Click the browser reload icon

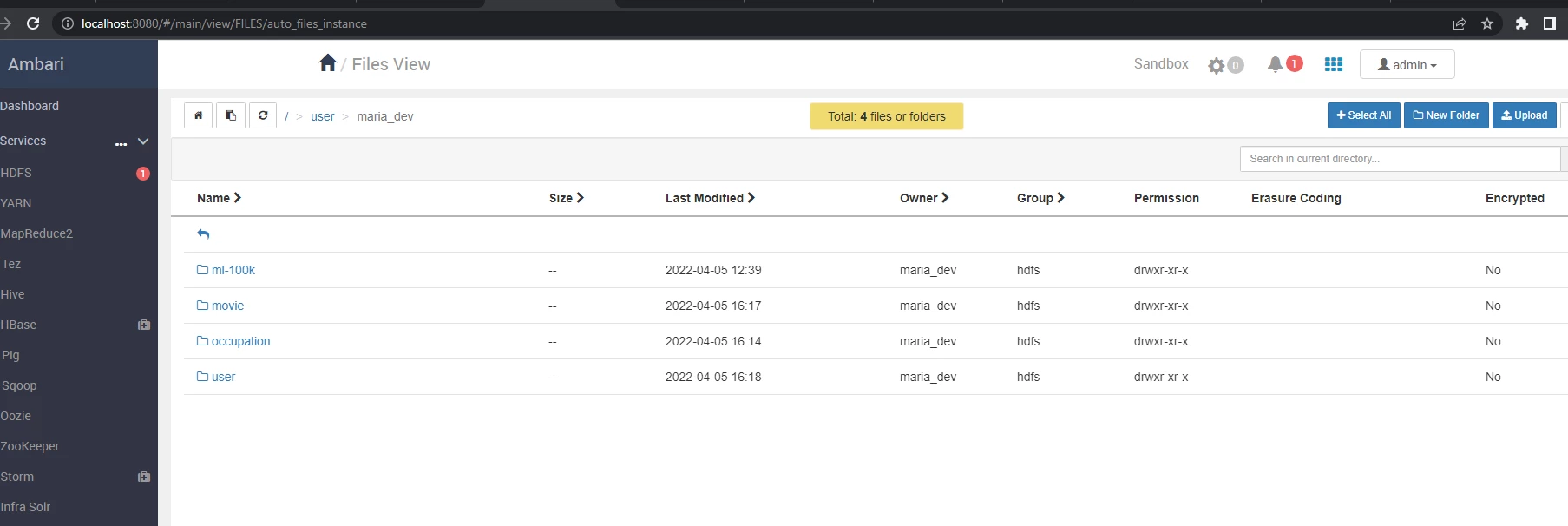point(33,23)
